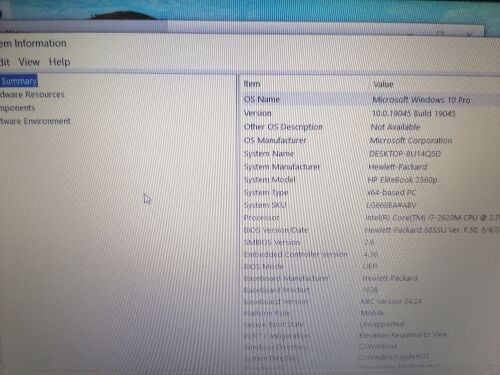Screen dimensions: 500x375
Task: Select the Summary tree node
Action: click(18, 81)
